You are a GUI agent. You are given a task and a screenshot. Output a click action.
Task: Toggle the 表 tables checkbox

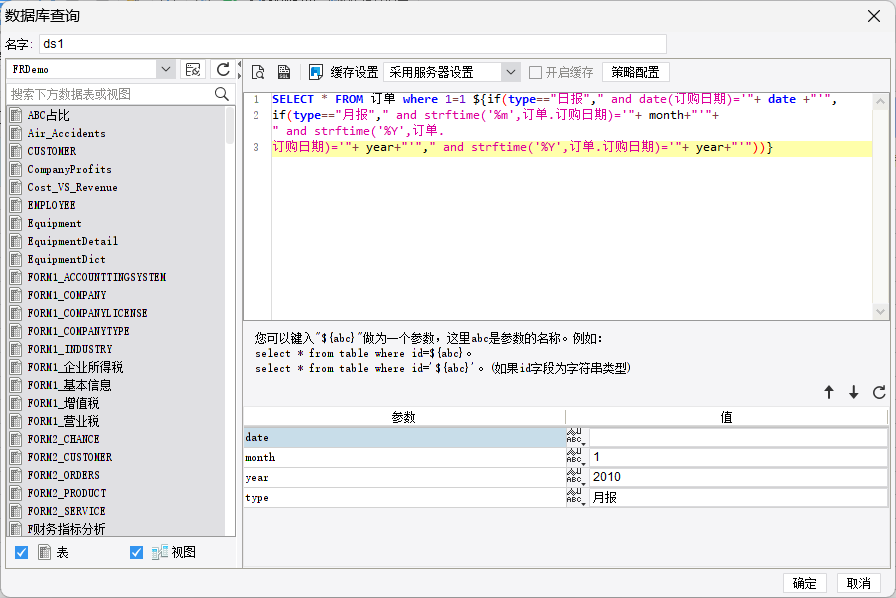pyautogui.click(x=22, y=553)
